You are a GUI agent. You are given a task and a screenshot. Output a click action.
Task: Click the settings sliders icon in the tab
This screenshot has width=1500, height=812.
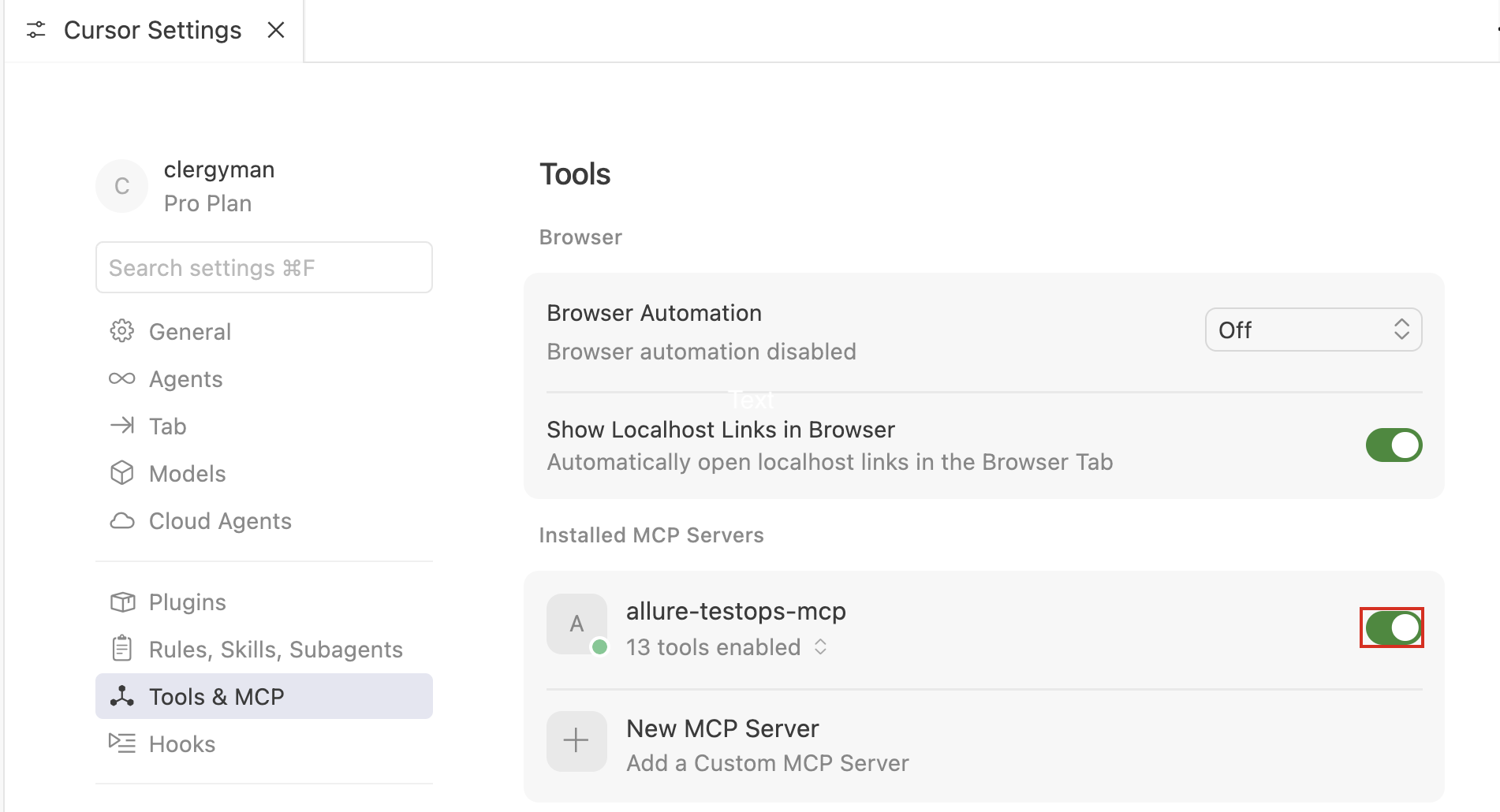pos(36,30)
